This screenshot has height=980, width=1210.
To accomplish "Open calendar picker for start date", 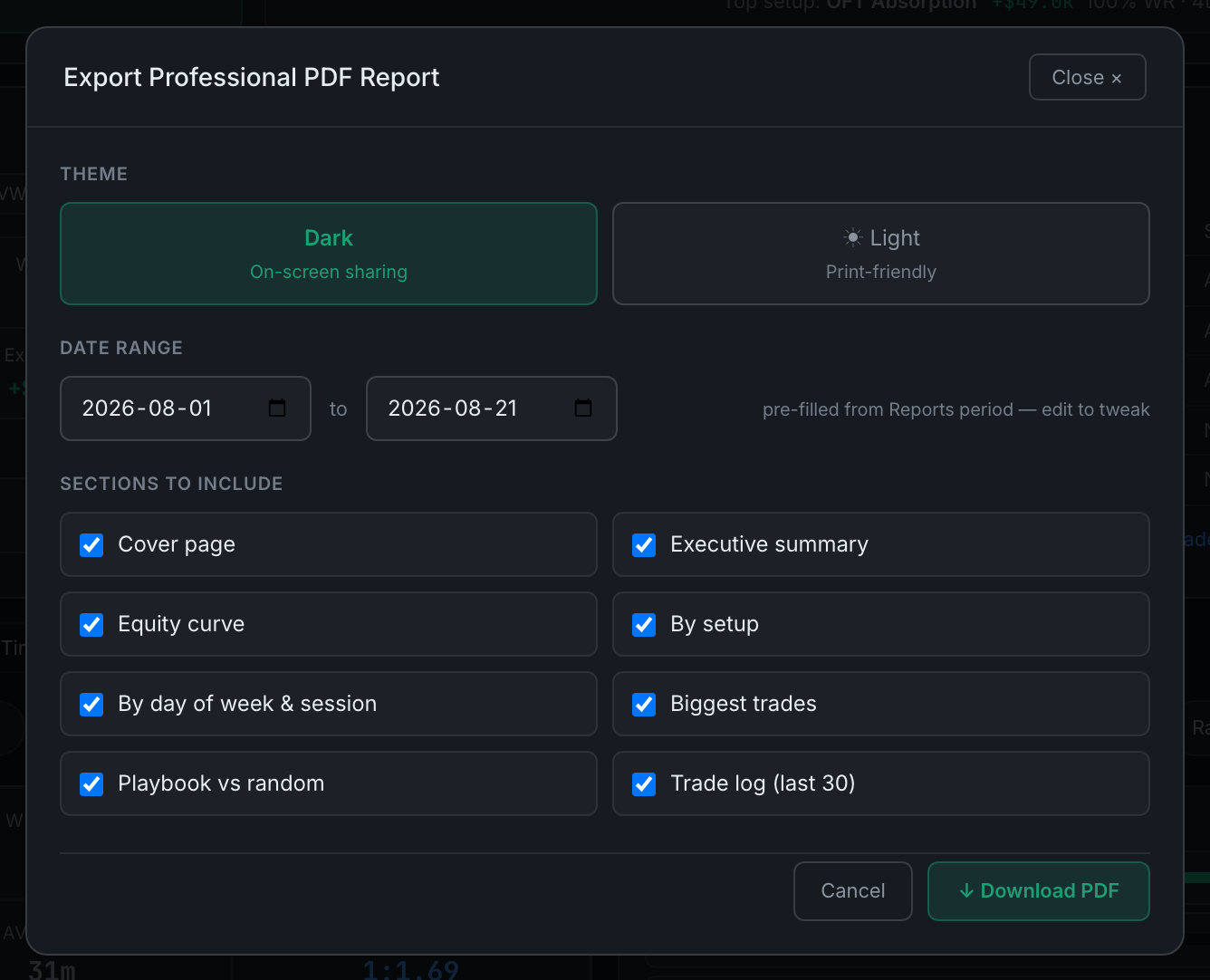I will click(277, 408).
